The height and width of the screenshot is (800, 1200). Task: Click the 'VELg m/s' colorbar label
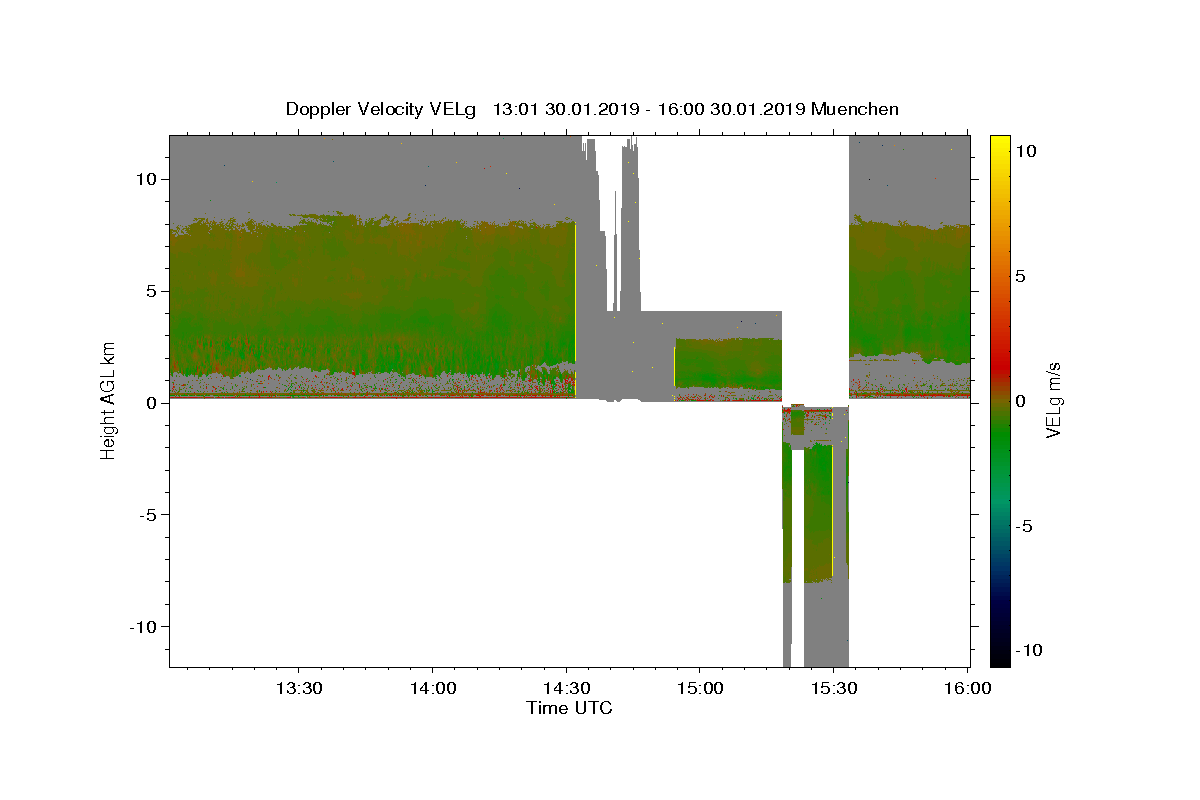(1053, 400)
